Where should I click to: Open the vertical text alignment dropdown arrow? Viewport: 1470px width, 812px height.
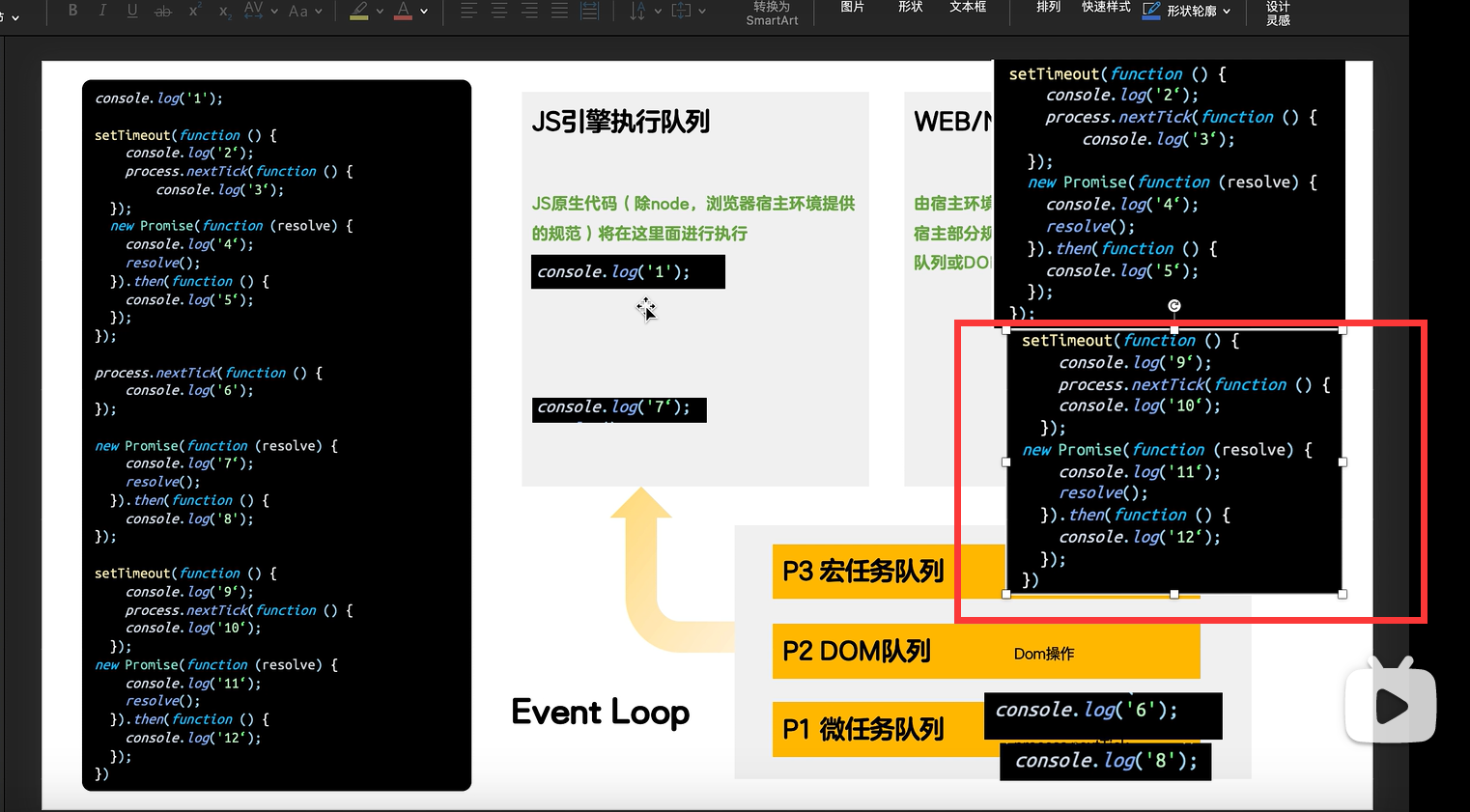coord(702,12)
